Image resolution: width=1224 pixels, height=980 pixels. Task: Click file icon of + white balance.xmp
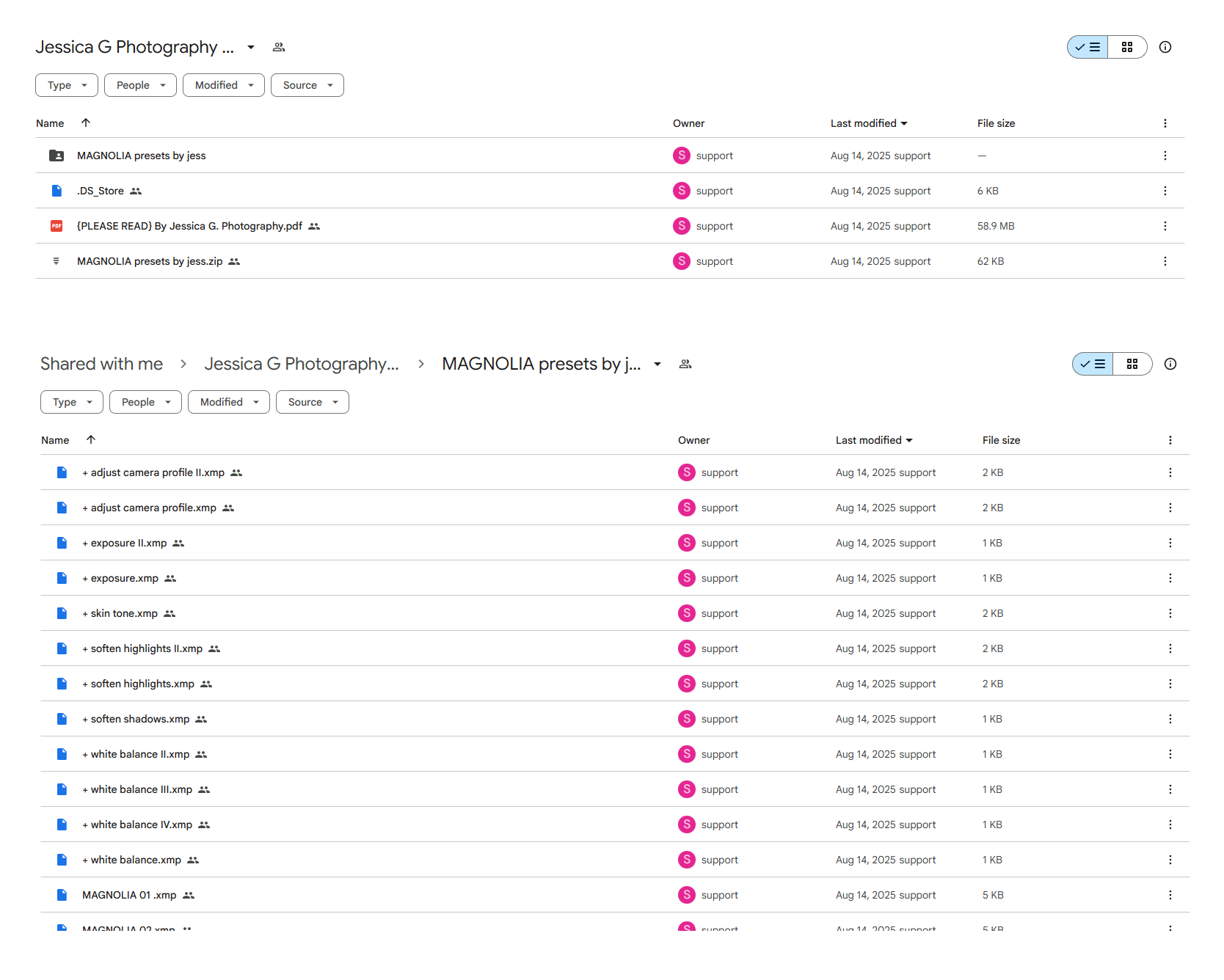point(62,860)
